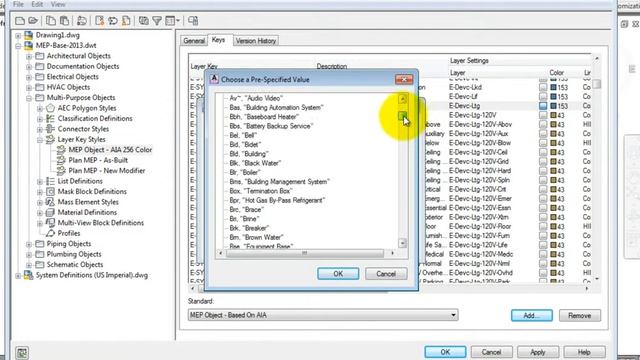Collapse the Multi-Purpose Objects folder
Viewport: 640px width, 360px height.
[x=29, y=98]
